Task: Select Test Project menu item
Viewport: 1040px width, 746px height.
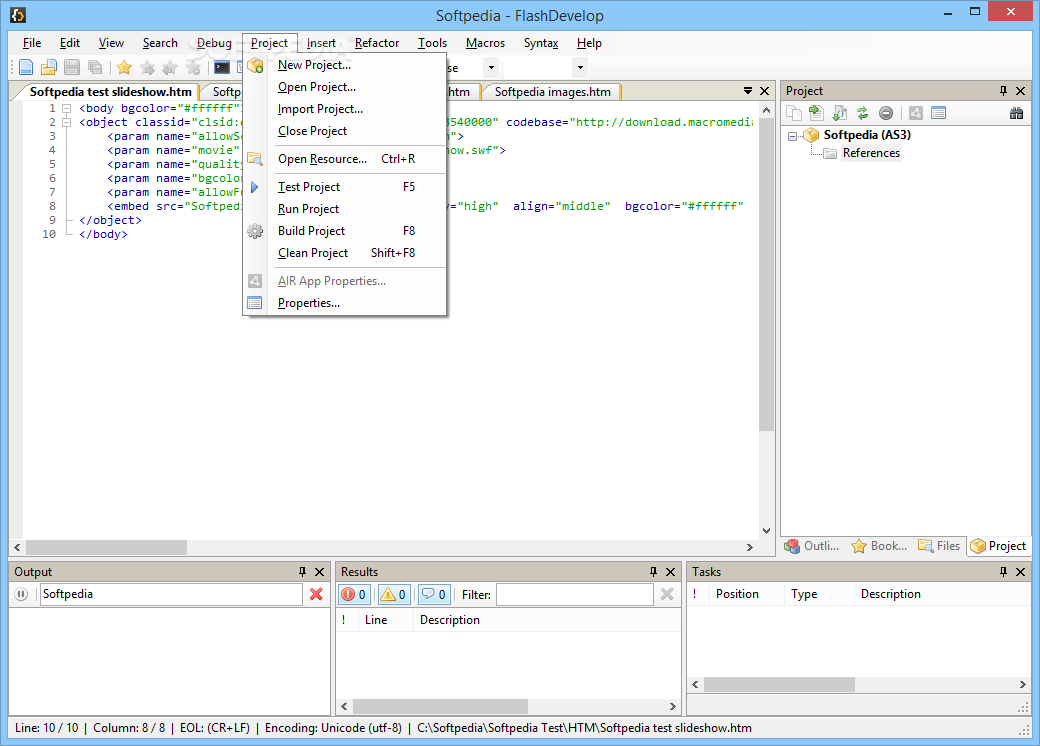Action: 344,187
